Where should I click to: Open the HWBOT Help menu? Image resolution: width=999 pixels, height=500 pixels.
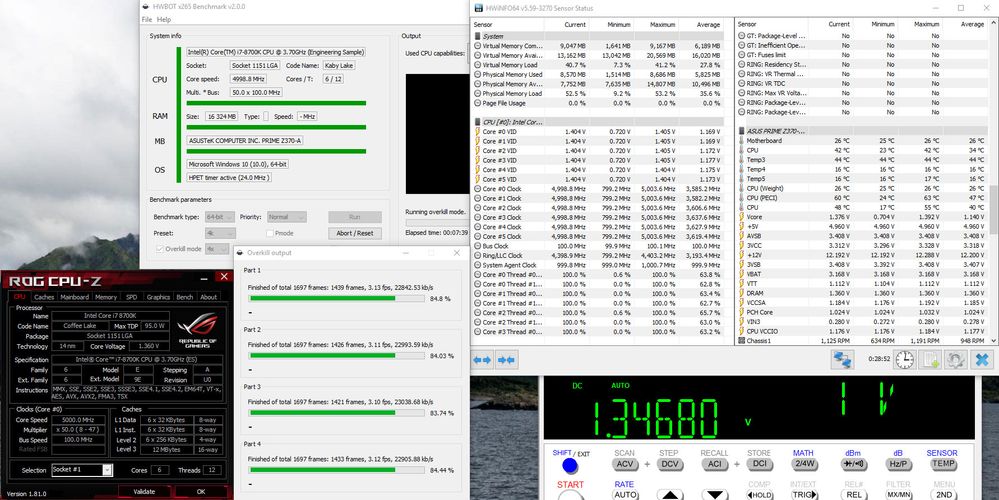(x=164, y=20)
